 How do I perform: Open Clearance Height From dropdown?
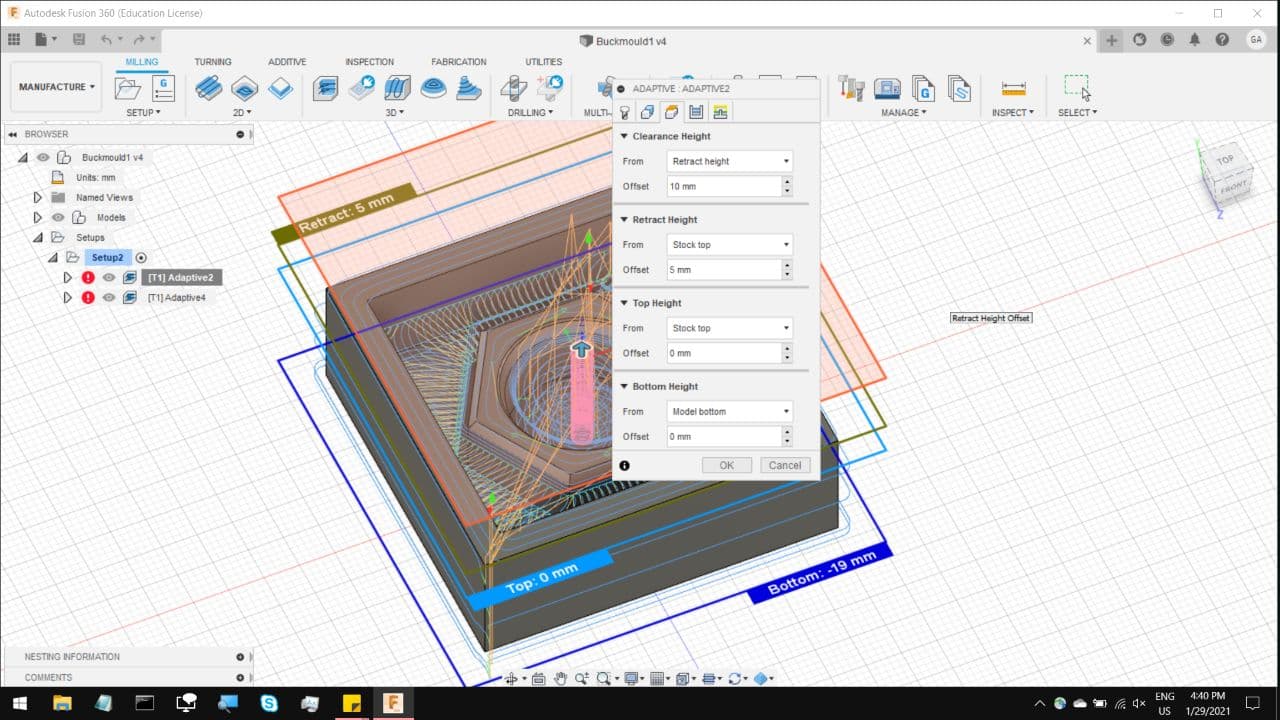[x=730, y=161]
